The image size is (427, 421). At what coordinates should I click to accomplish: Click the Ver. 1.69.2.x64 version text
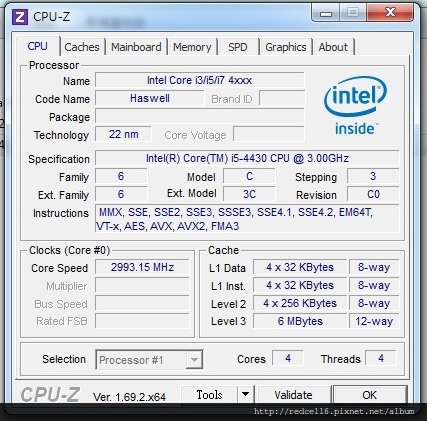(x=129, y=397)
